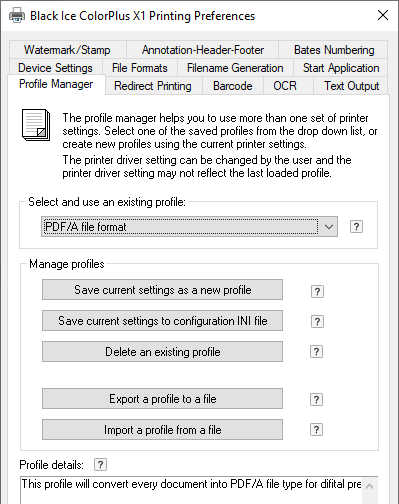Go to the OCR tab
This screenshot has height=504, width=399.
point(285,86)
